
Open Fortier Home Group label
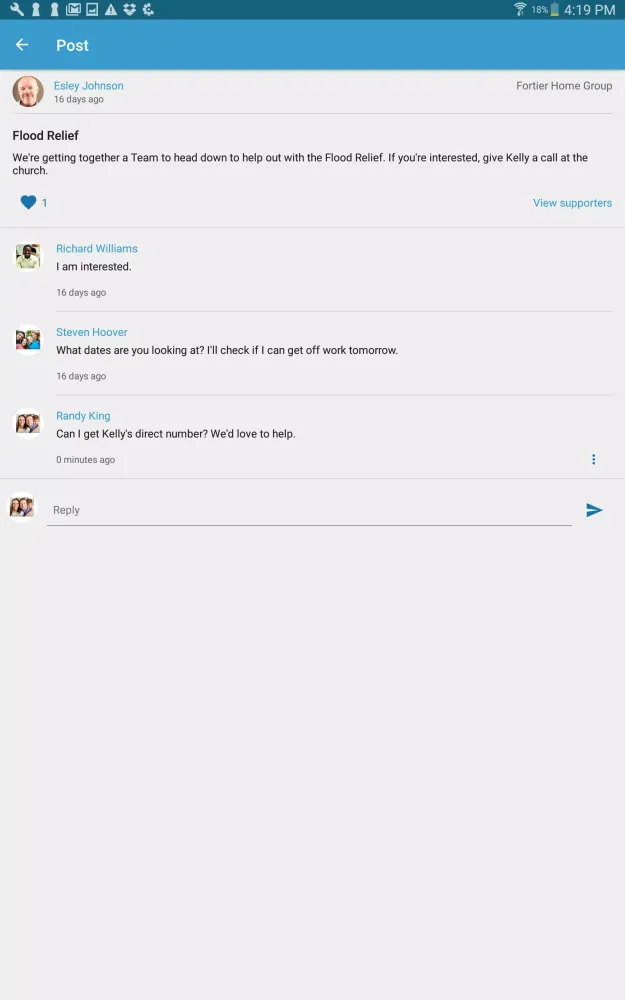pos(564,85)
